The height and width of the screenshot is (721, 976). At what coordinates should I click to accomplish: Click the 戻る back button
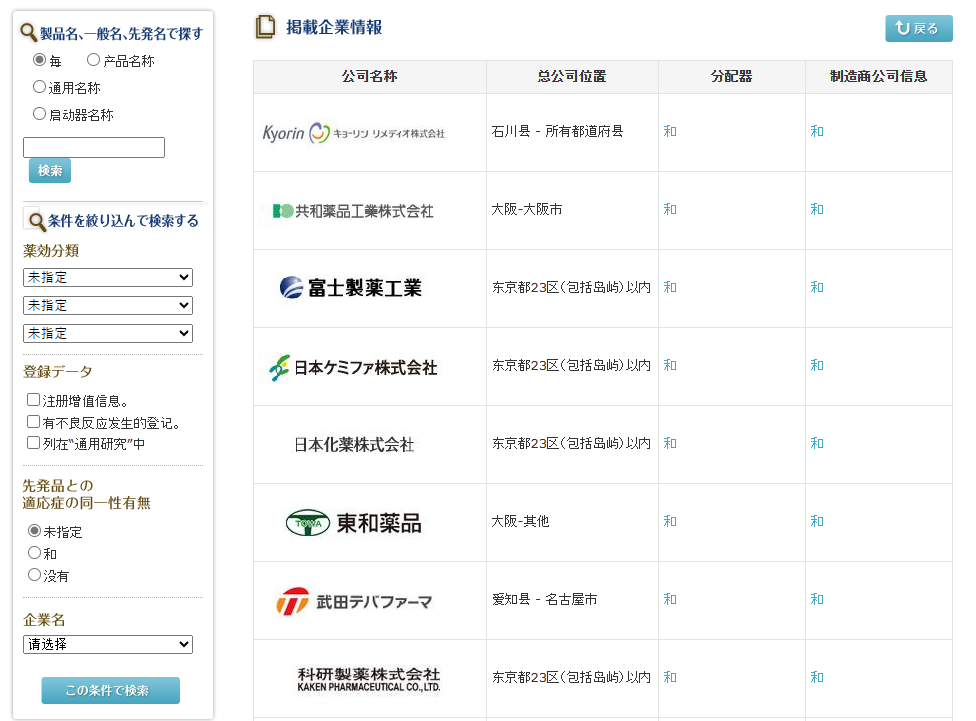click(918, 28)
